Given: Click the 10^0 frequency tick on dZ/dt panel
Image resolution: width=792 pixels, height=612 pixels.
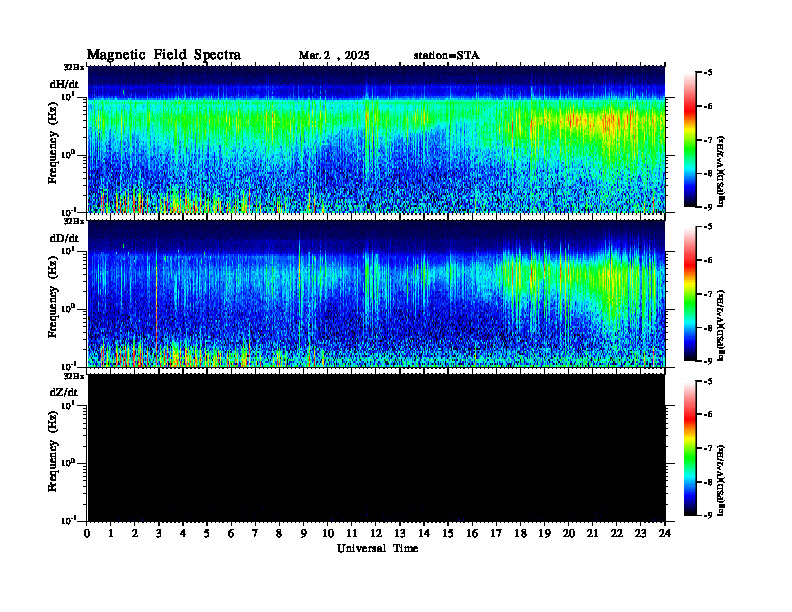Looking at the screenshot, I should tap(68, 463).
